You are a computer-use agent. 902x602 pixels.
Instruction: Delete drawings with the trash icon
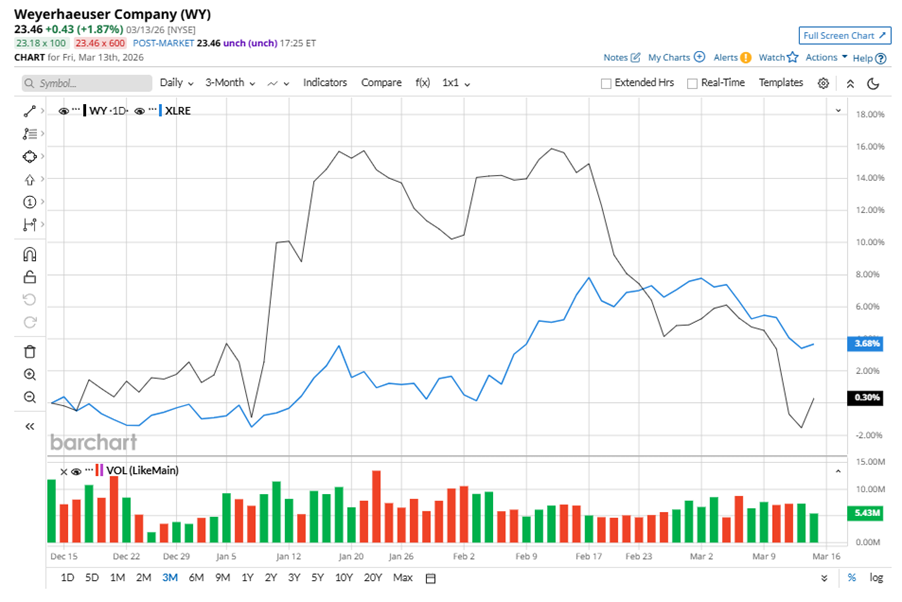[x=30, y=352]
